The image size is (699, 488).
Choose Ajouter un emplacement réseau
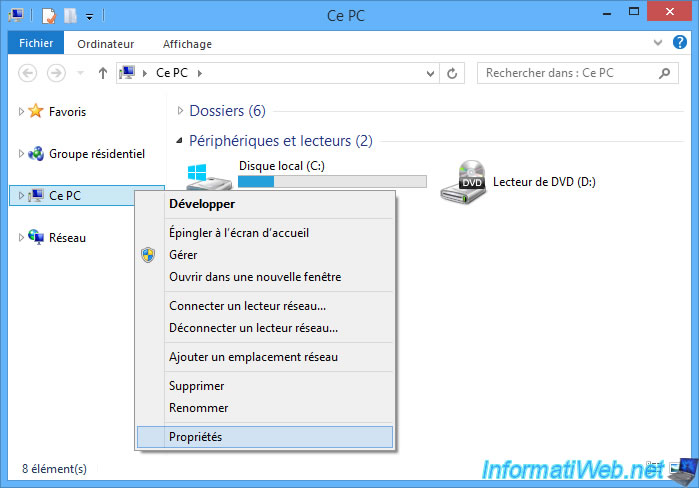pyautogui.click(x=265, y=357)
